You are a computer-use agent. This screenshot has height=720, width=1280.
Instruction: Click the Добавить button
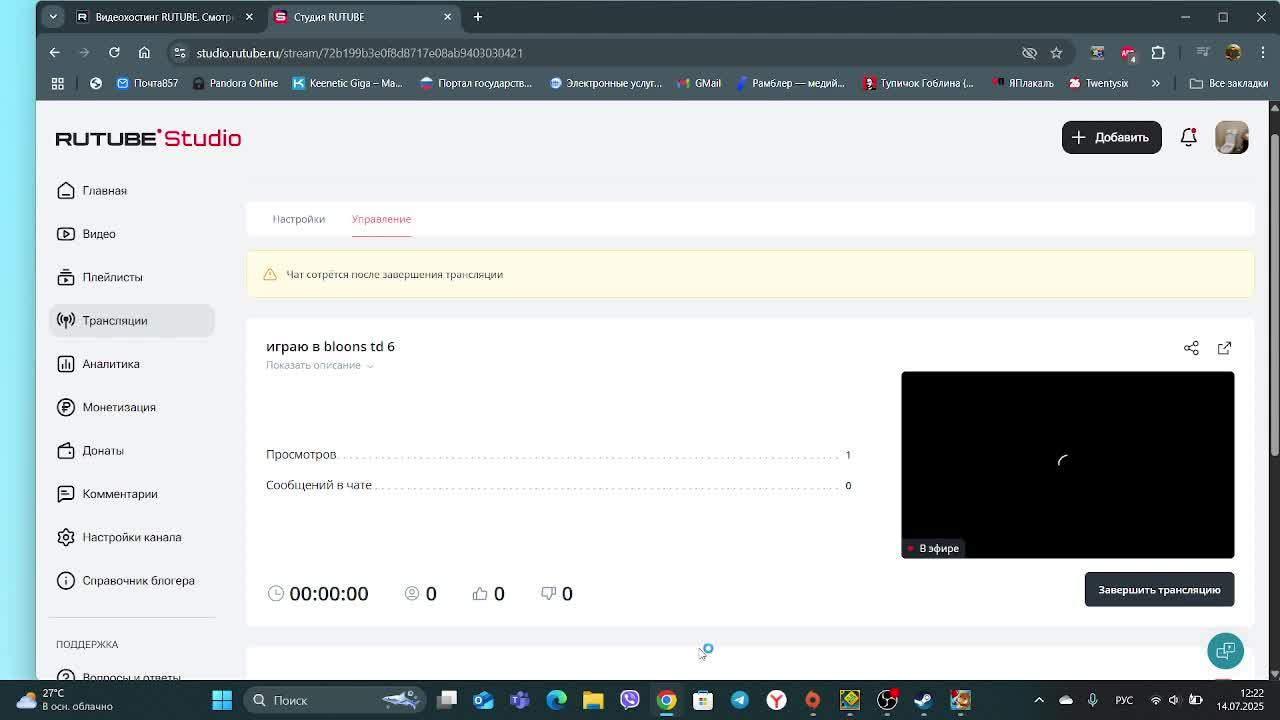1111,137
